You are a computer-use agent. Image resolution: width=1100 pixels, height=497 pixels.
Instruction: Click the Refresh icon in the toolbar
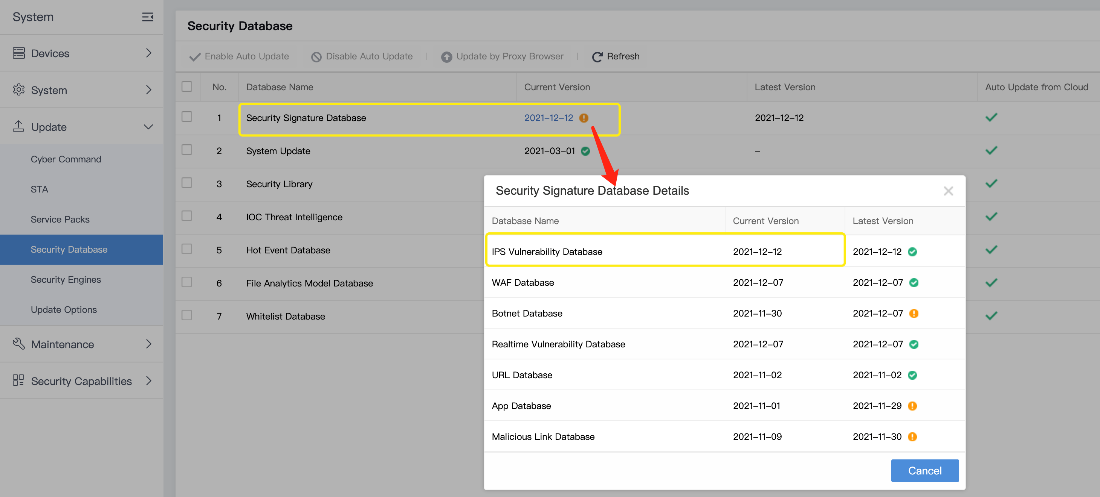click(x=598, y=57)
